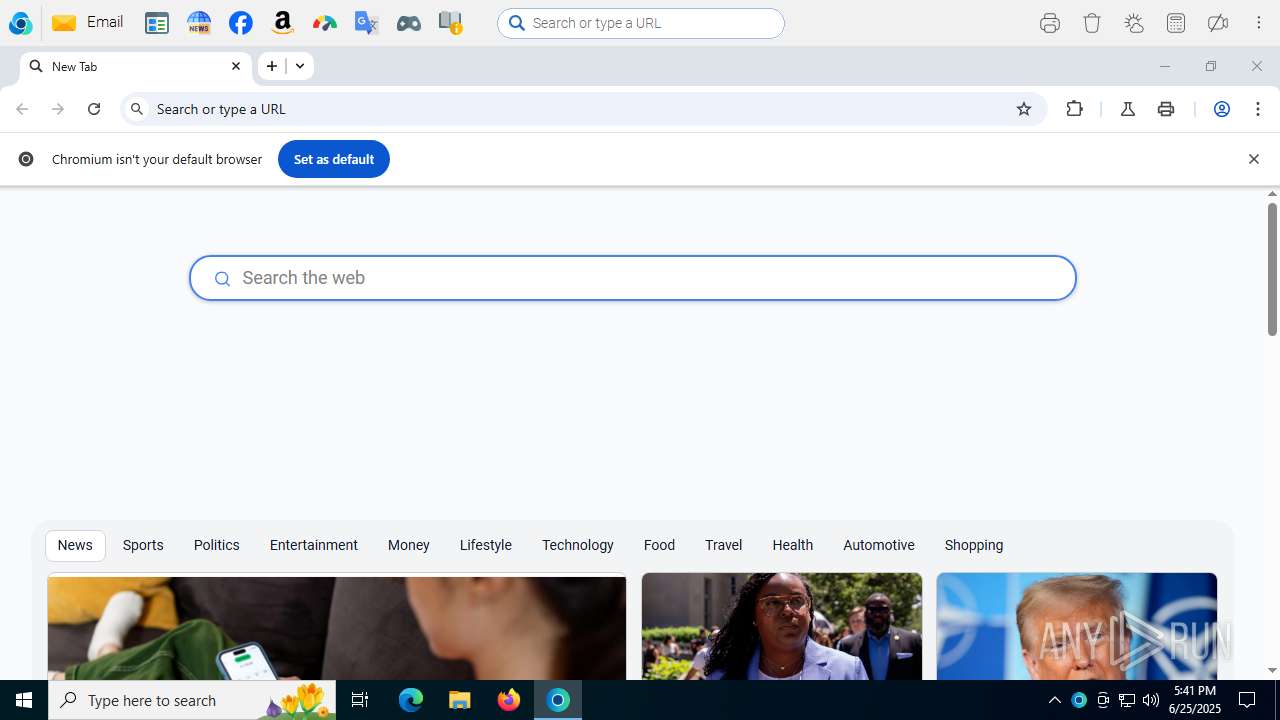Screen dimensions: 1280x720
Task: Switch to the Health tab
Action: coord(793,545)
